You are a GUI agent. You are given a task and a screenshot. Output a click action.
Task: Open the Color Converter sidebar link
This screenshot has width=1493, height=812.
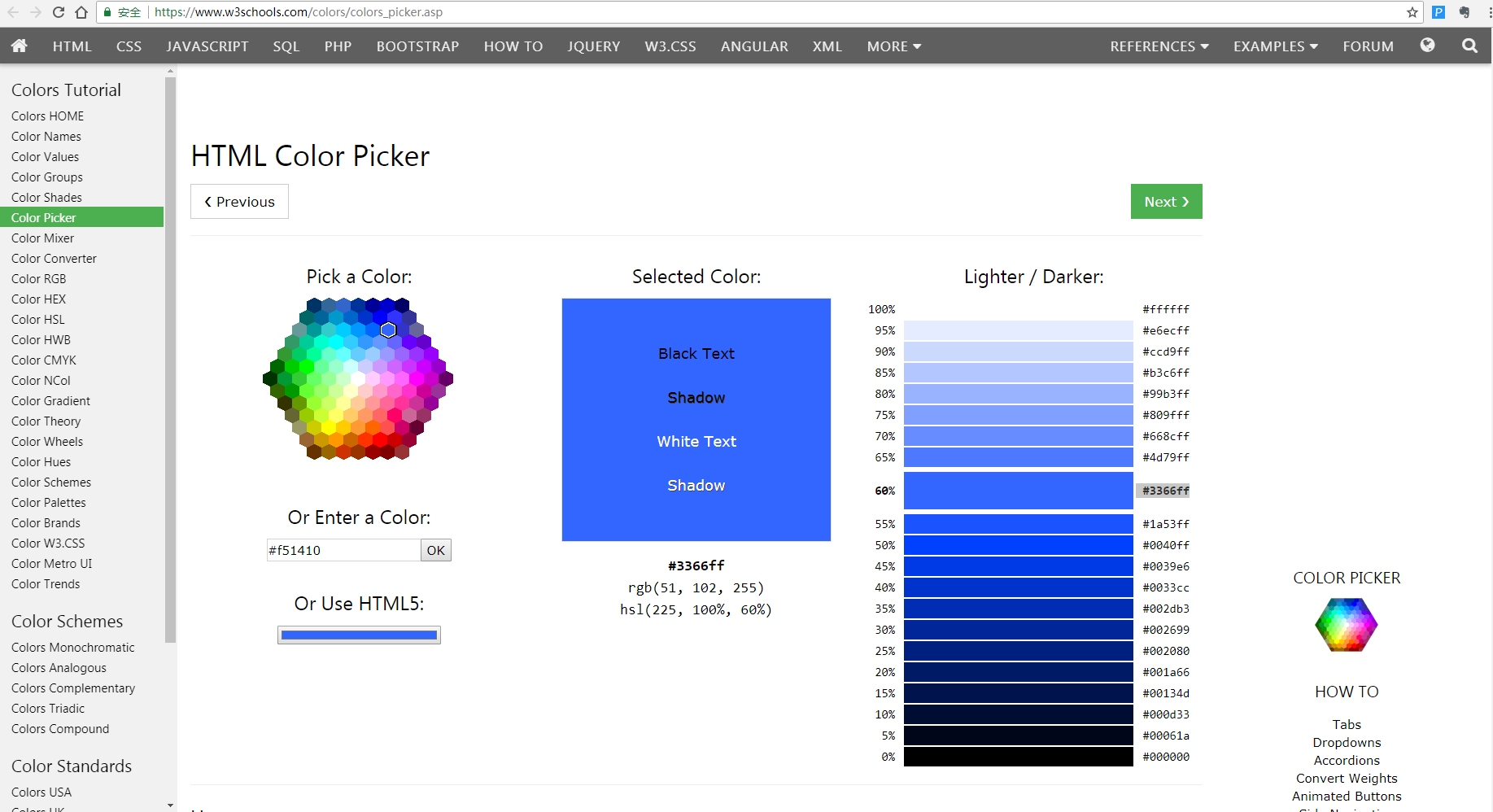coord(54,259)
